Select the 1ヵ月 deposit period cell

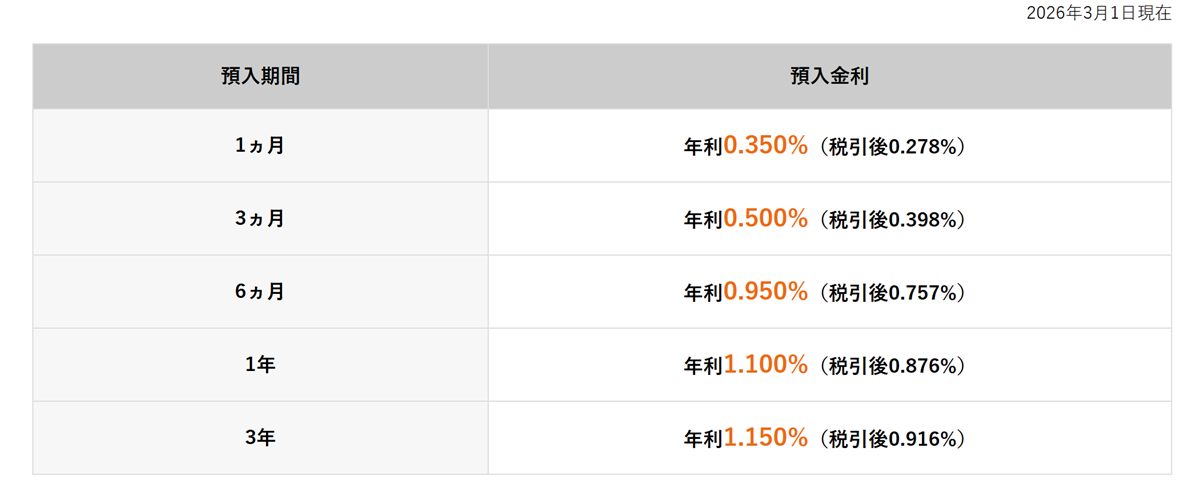260,145
